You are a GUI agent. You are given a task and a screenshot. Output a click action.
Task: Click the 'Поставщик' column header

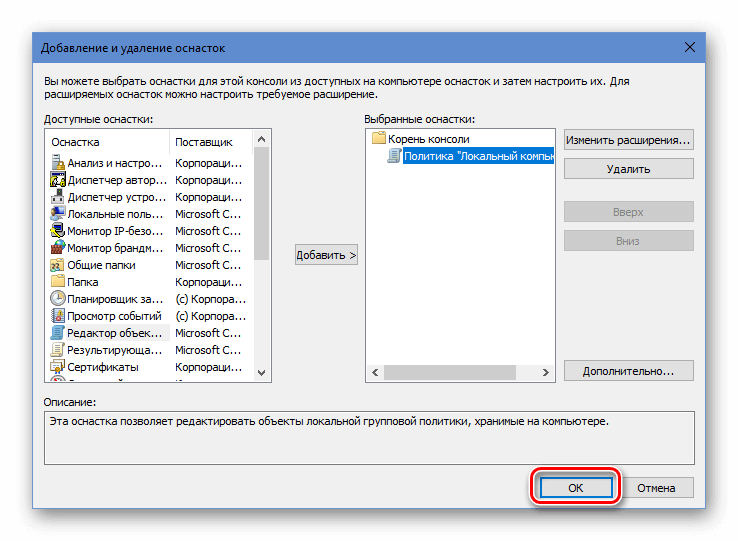211,142
